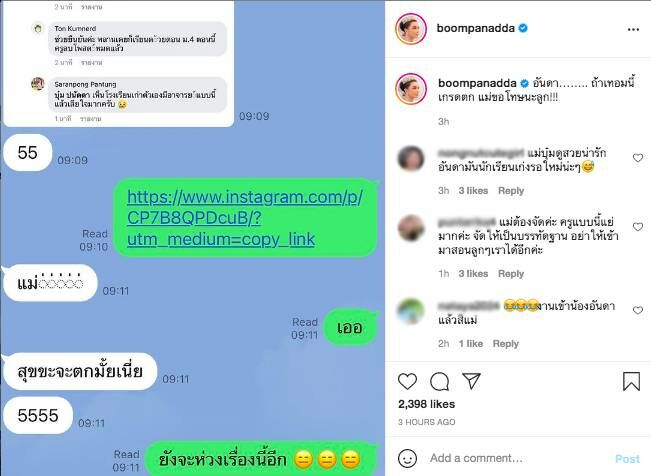This screenshot has width=651, height=476.
Task: Save post with the bookmark icon
Action: (631, 381)
